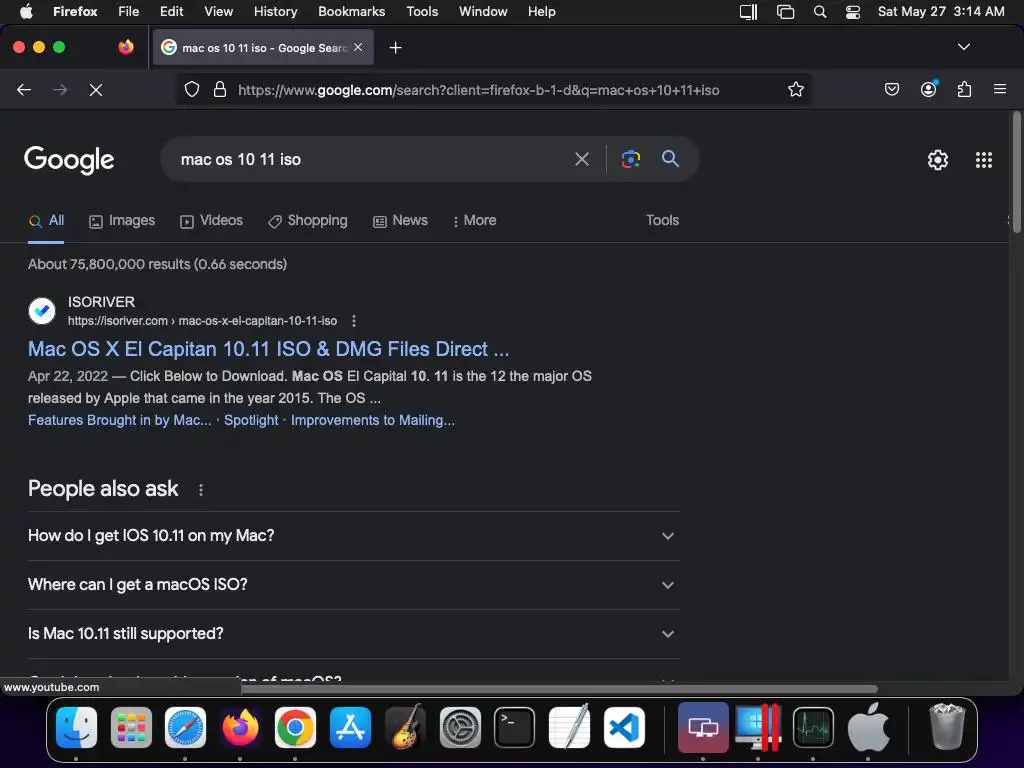The image size is (1024, 768).
Task: Bookmark this page with the star
Action: (x=795, y=89)
